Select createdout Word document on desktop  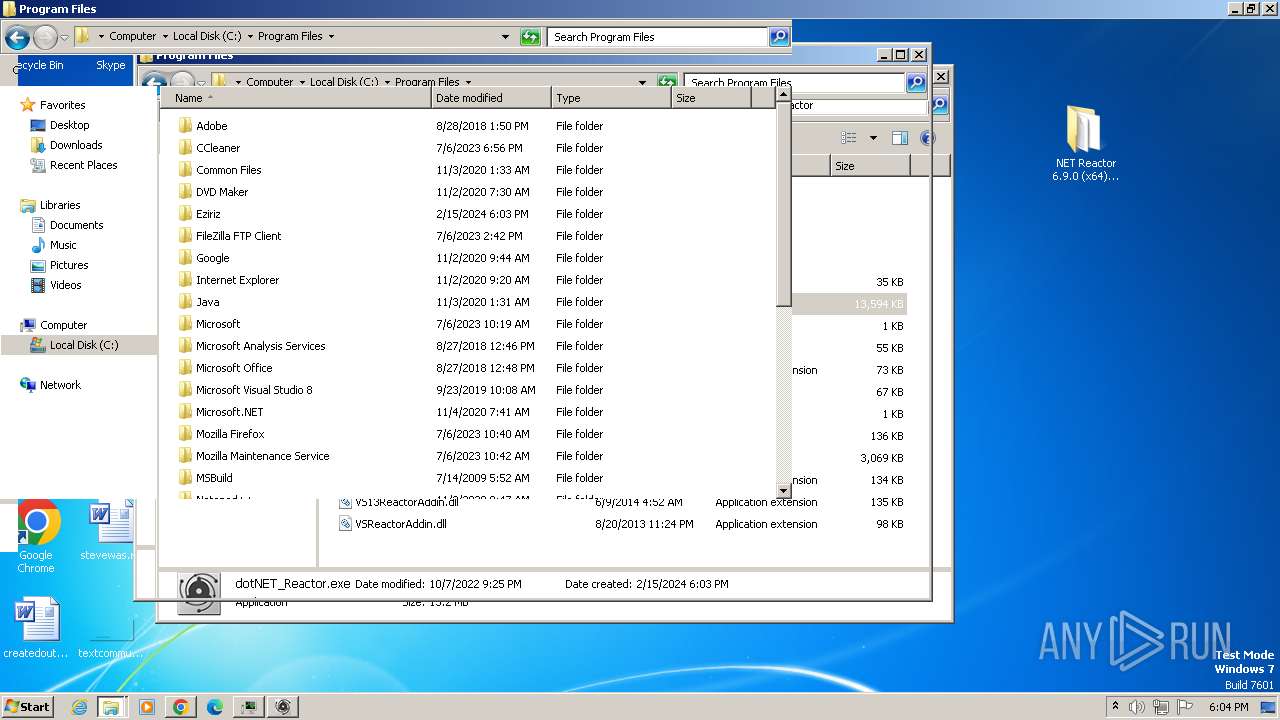tap(36, 629)
